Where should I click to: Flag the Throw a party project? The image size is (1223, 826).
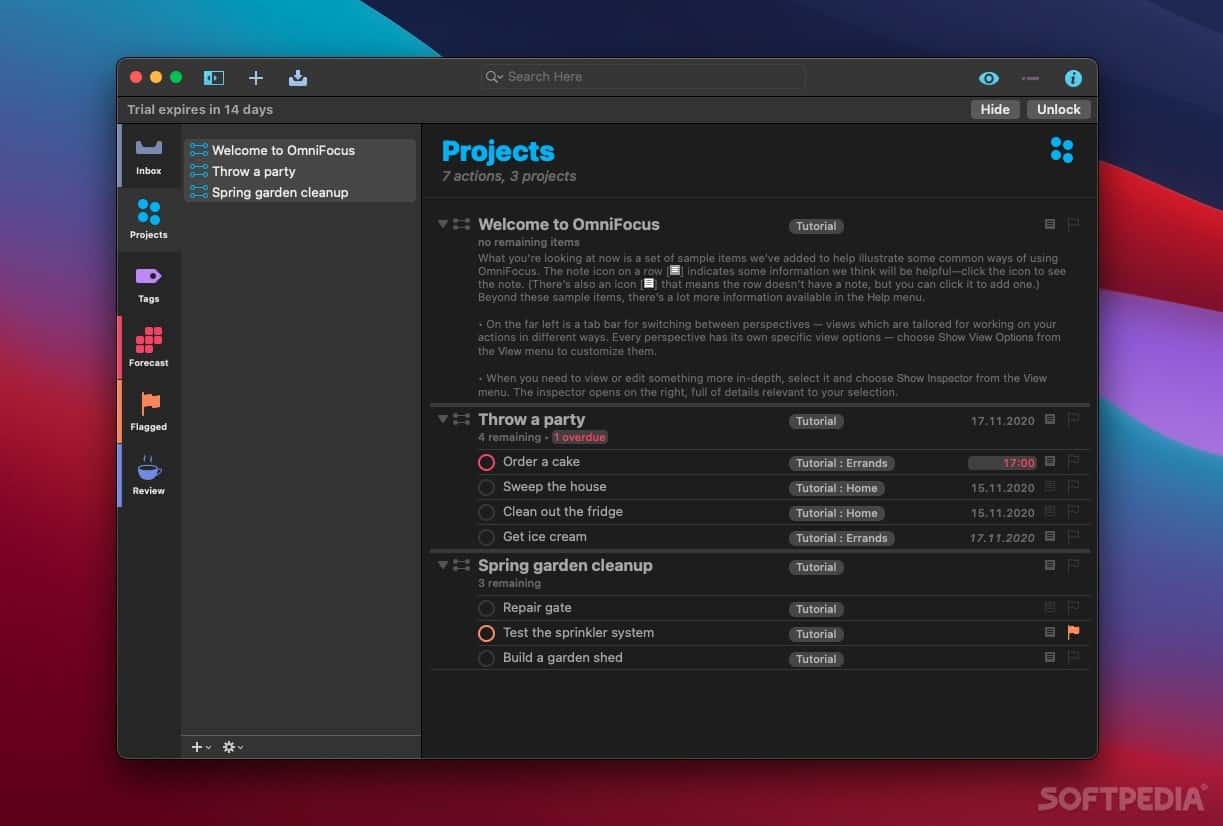pos(1073,419)
